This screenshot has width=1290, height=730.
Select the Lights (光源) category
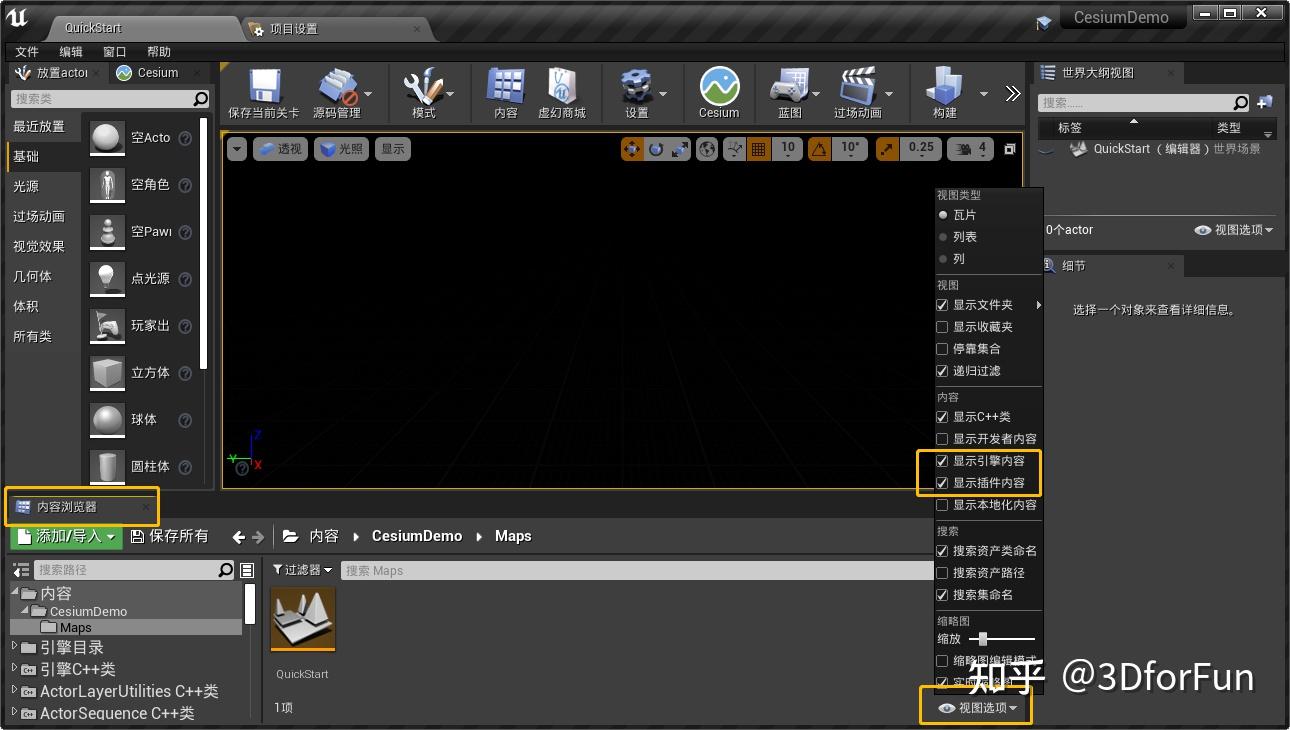point(26,187)
